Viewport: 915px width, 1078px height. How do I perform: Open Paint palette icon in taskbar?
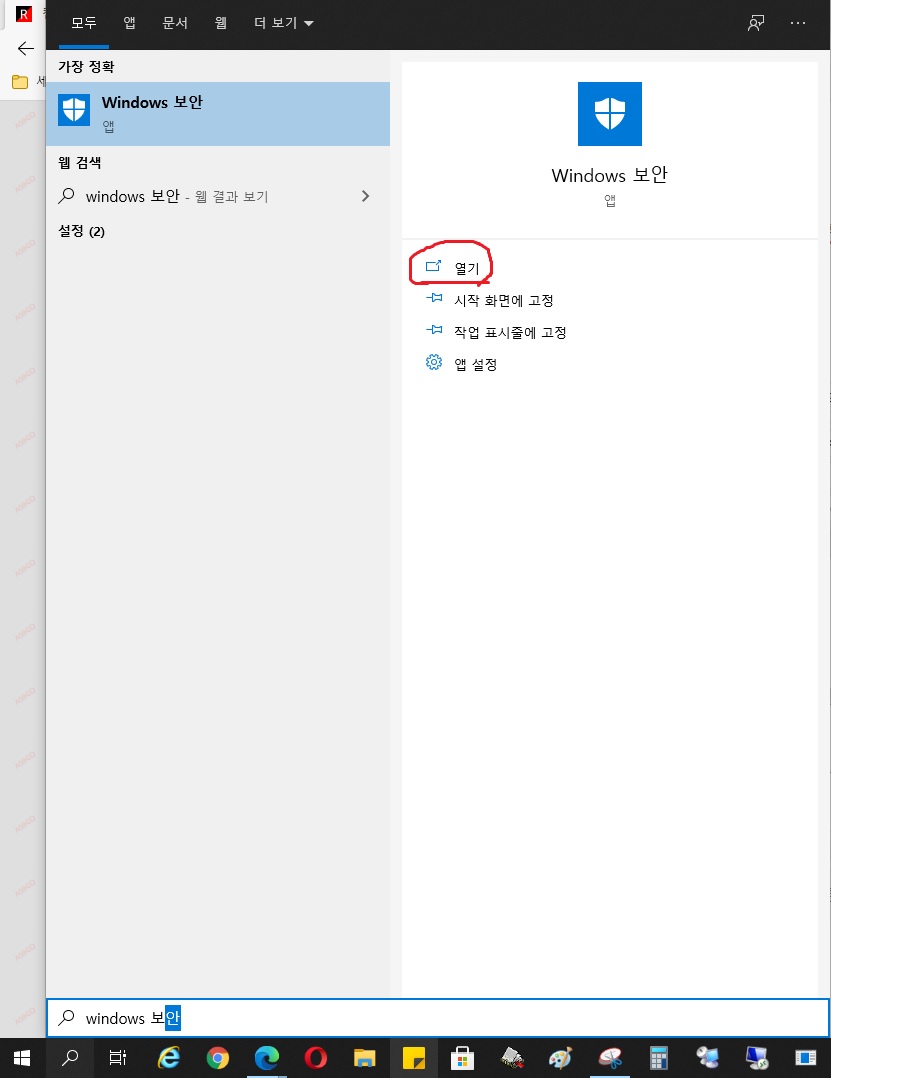560,1057
